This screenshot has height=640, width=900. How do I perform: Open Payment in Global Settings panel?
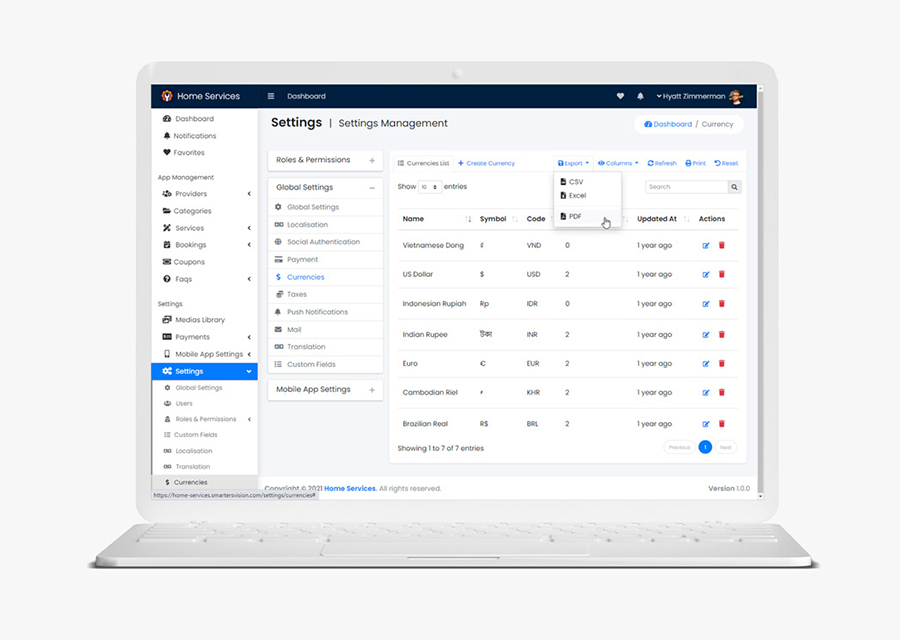pos(325,260)
